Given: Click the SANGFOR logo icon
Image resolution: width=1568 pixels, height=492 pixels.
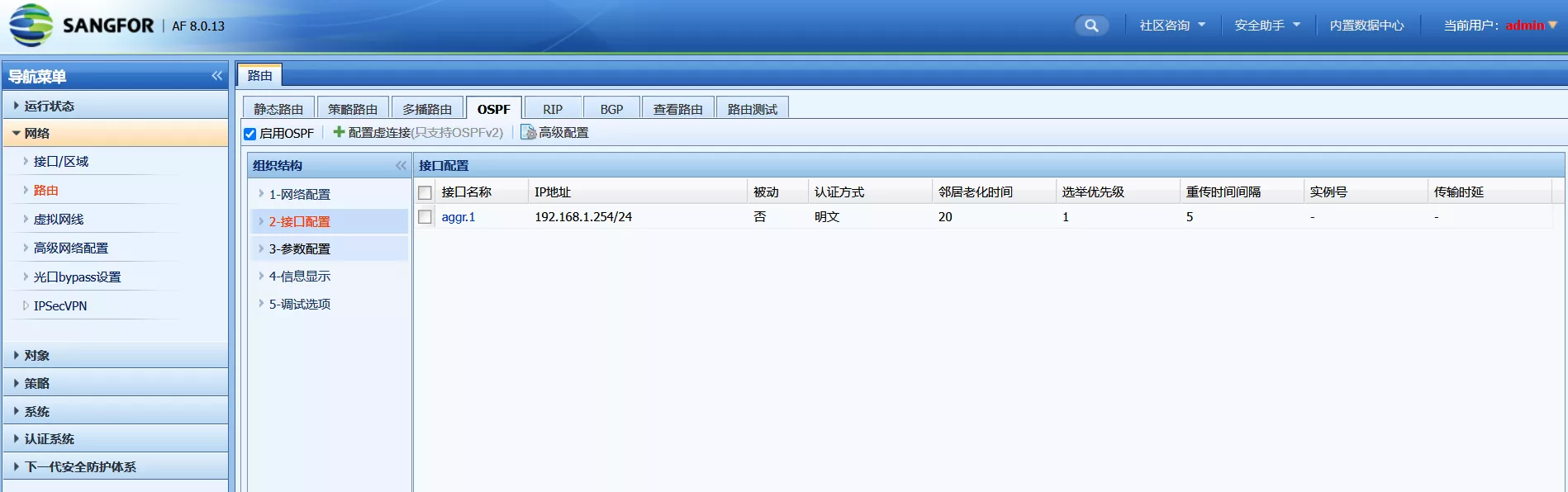Looking at the screenshot, I should (31, 26).
